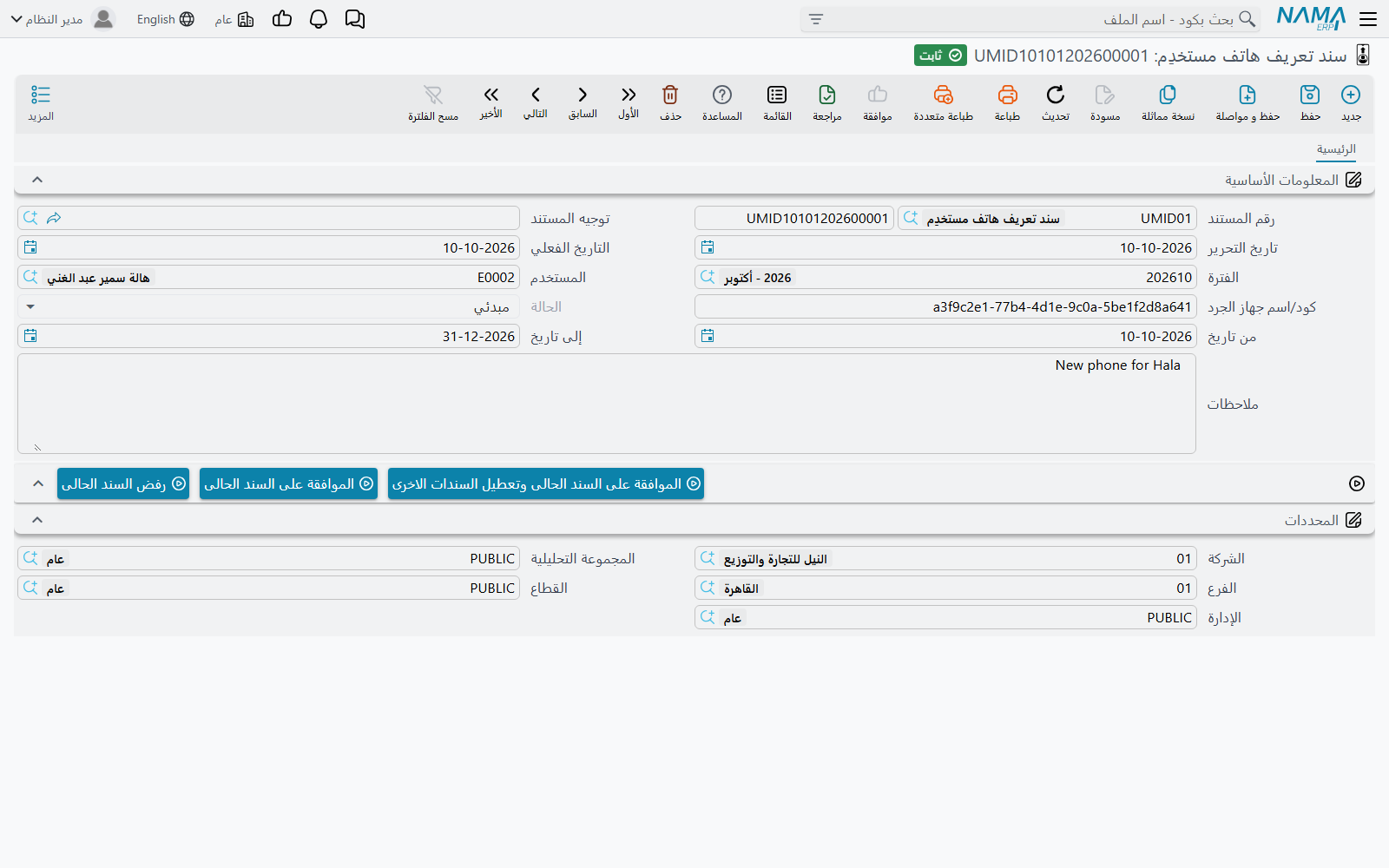This screenshot has width=1389, height=868.
Task: Go to السابق (Previous) record
Action: coord(583,95)
